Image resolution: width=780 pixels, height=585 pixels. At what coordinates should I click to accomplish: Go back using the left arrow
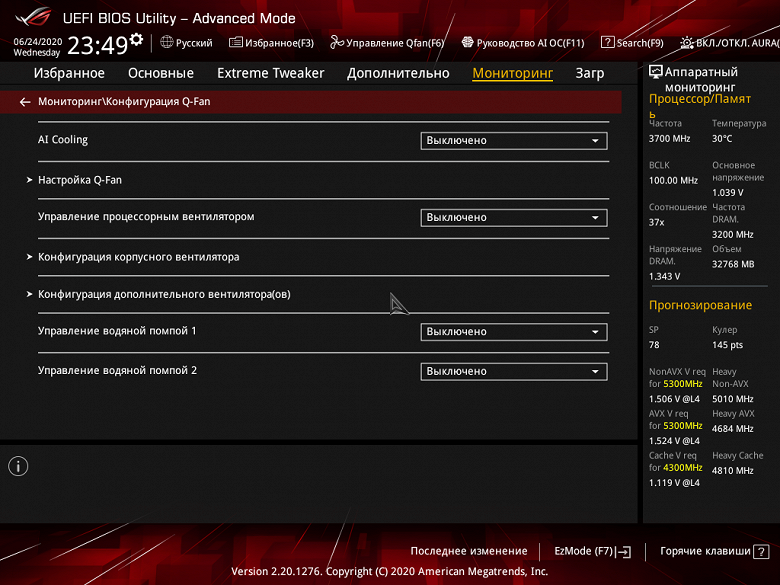(x=25, y=101)
